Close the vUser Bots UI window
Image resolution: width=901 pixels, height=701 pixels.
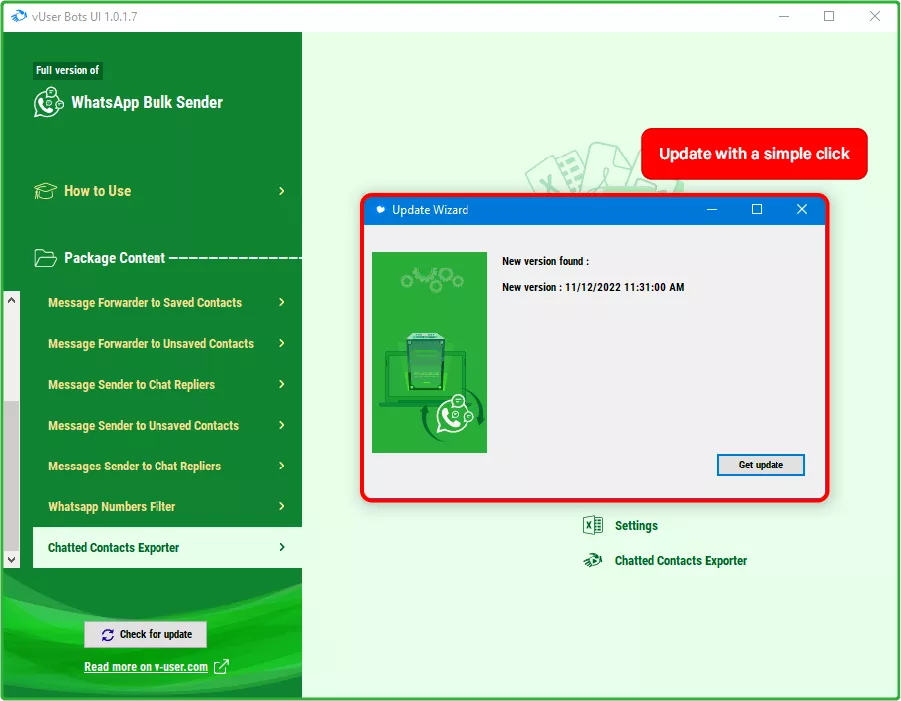875,16
